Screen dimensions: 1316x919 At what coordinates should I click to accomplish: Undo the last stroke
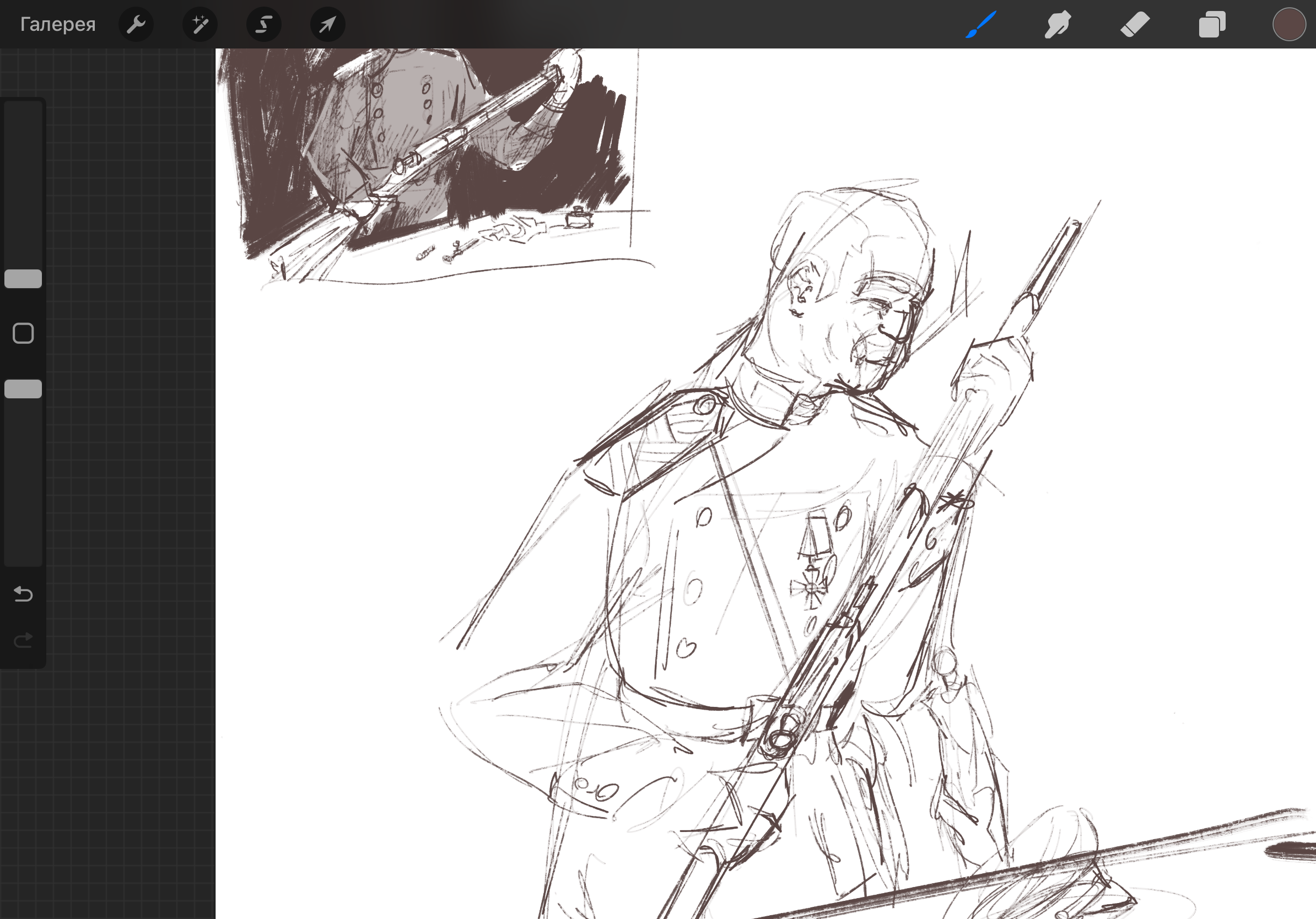[x=23, y=594]
